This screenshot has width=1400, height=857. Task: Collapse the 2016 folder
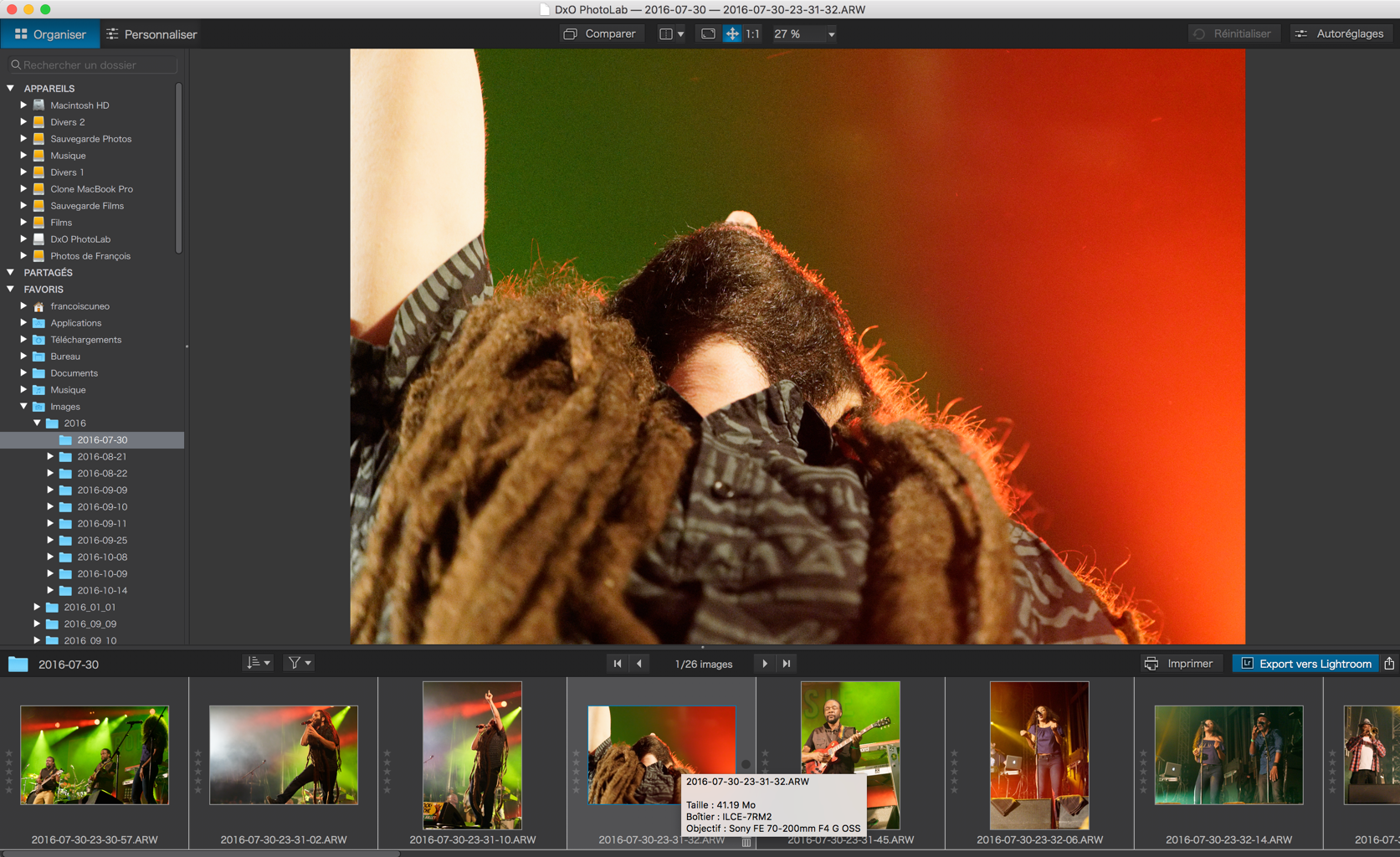(38, 423)
